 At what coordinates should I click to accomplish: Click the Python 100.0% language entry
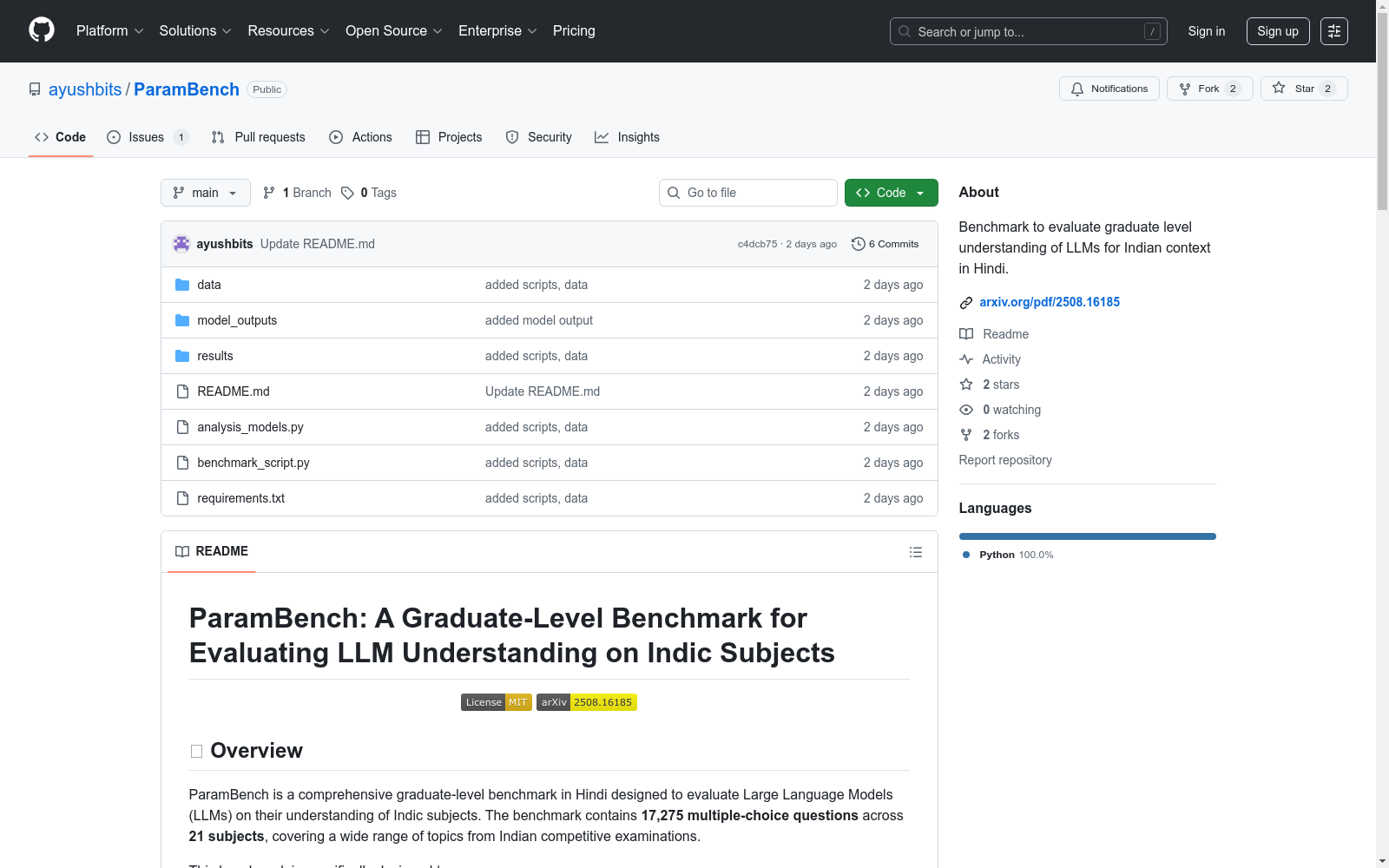pyautogui.click(x=1009, y=555)
